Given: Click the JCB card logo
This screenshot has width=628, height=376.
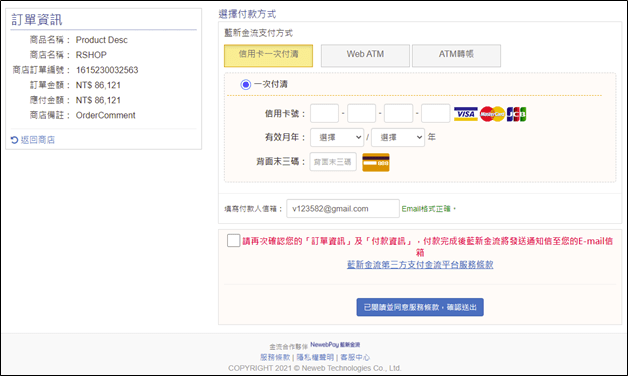Looking at the screenshot, I should coord(516,114).
